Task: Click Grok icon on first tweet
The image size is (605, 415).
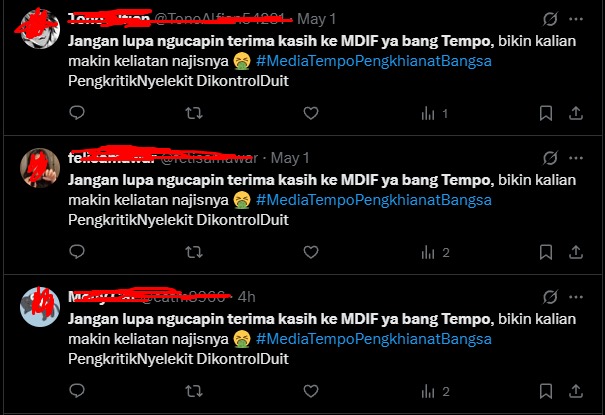Action: pos(550,19)
